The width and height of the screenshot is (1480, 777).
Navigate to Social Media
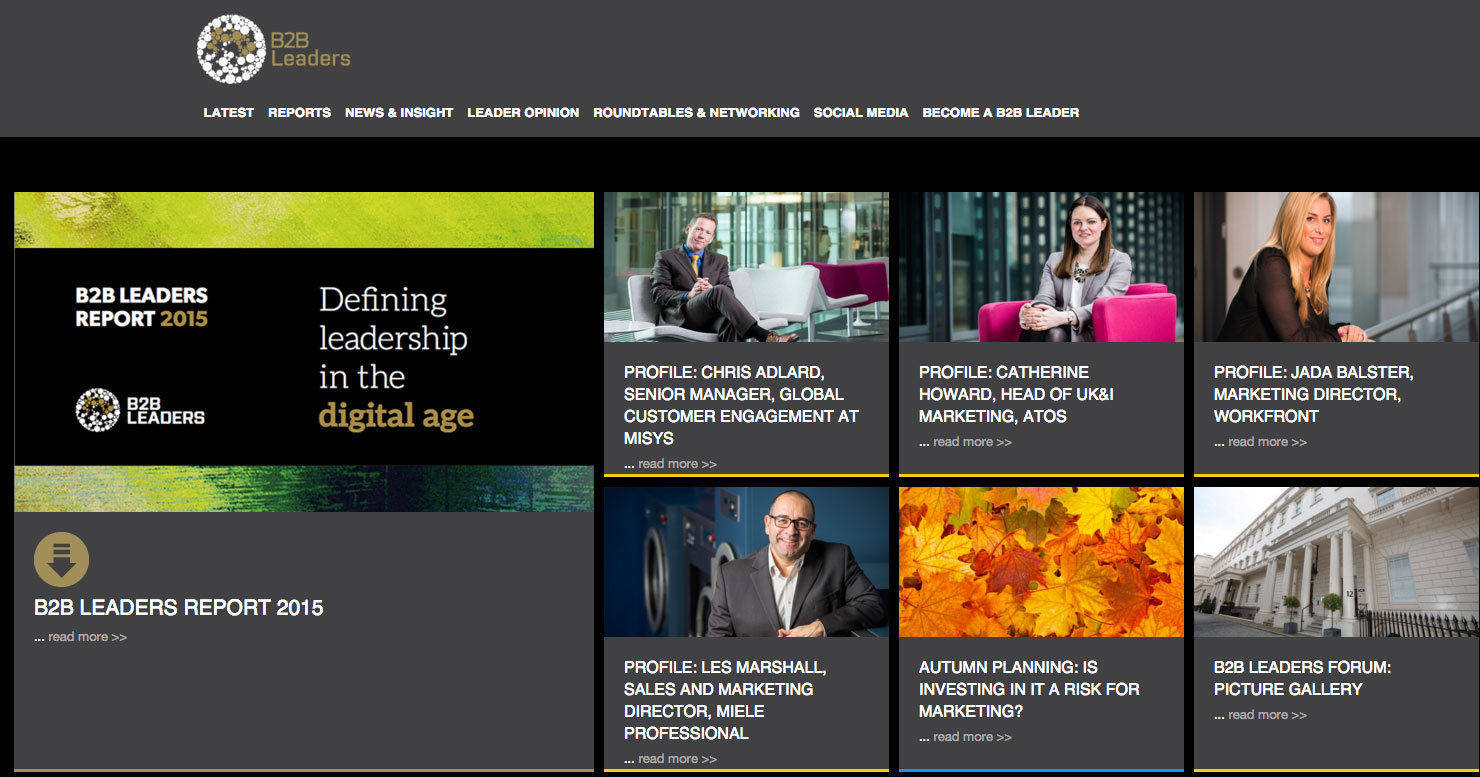coord(861,113)
